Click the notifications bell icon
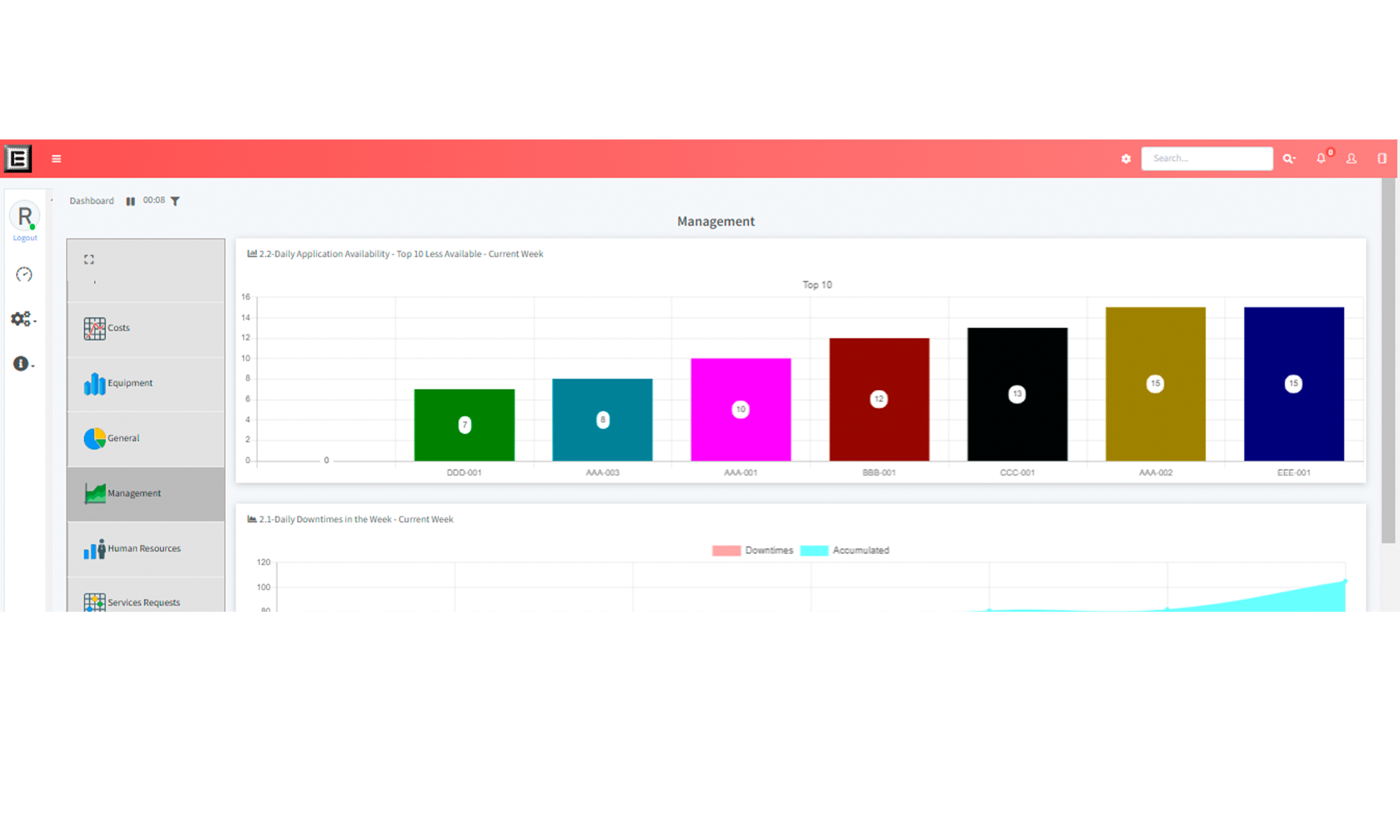The width and height of the screenshot is (1400, 840). [x=1322, y=158]
